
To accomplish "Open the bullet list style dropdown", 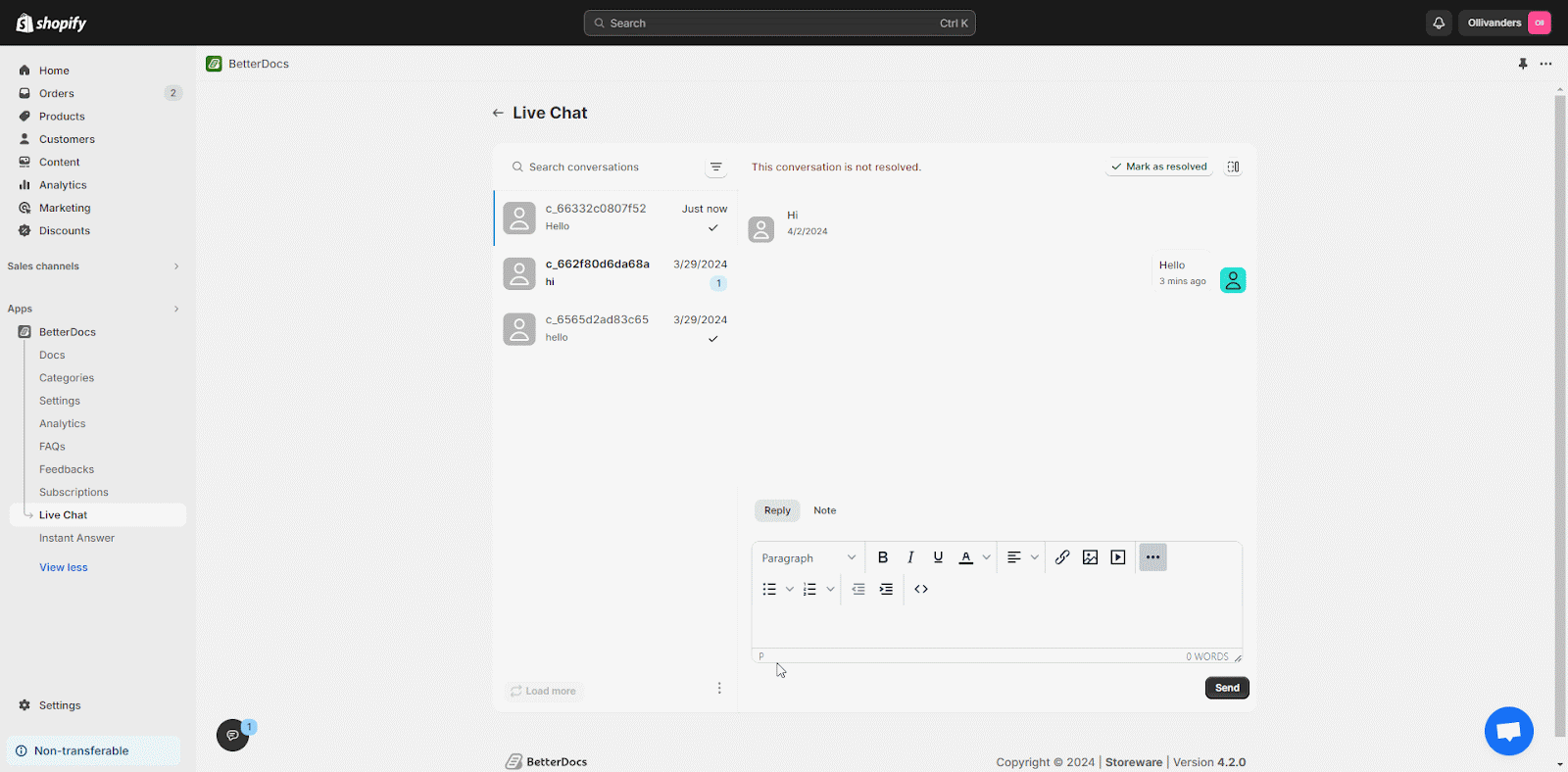I will (x=789, y=589).
